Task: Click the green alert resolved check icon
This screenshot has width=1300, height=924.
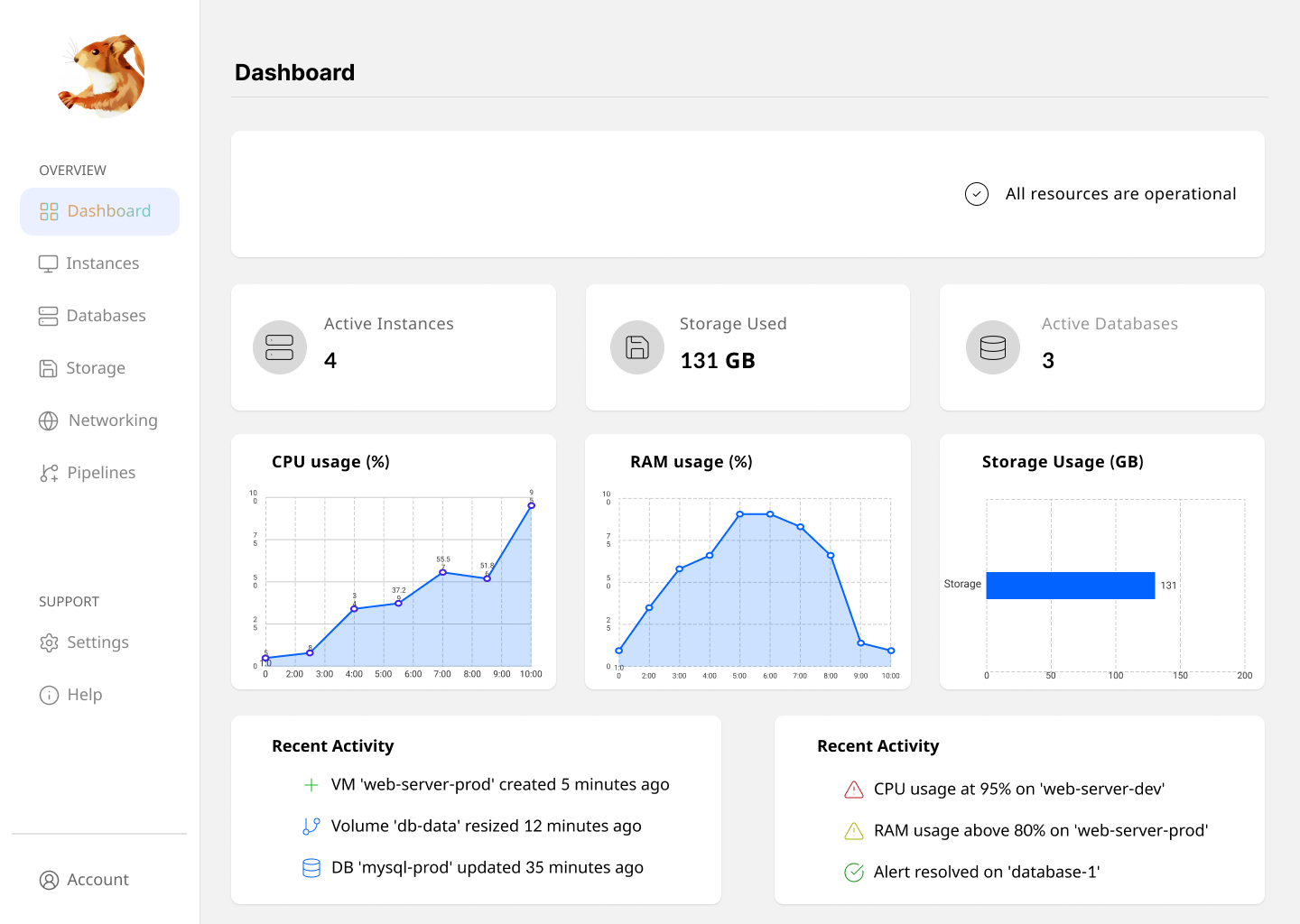Action: 854,873
